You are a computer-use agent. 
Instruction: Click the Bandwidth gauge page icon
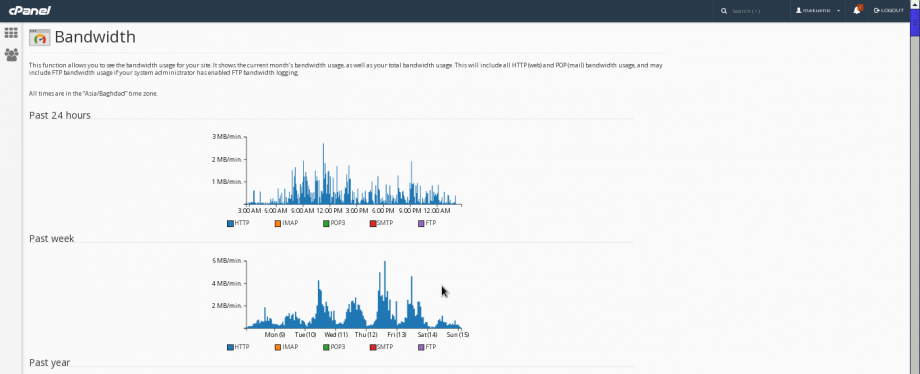point(39,37)
